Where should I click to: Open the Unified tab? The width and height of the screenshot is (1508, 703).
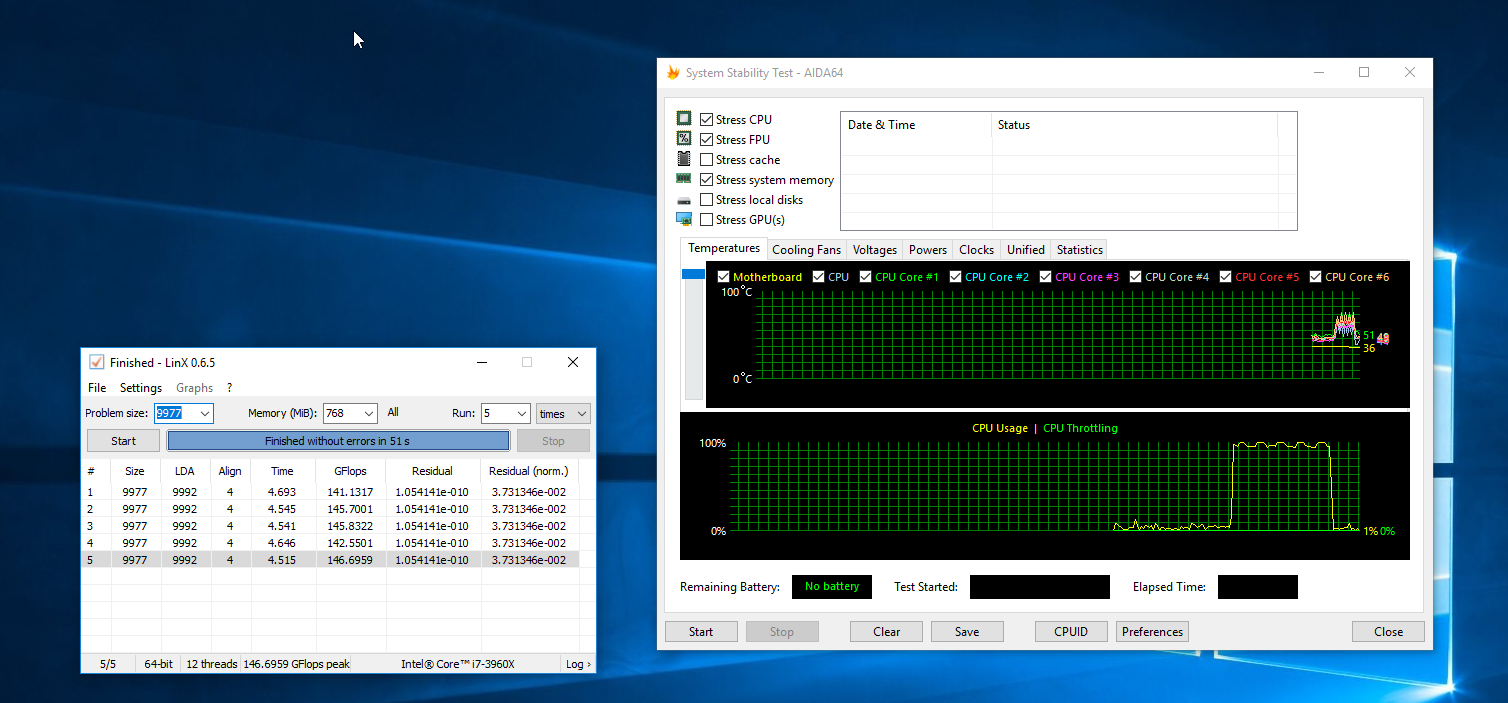point(1026,250)
